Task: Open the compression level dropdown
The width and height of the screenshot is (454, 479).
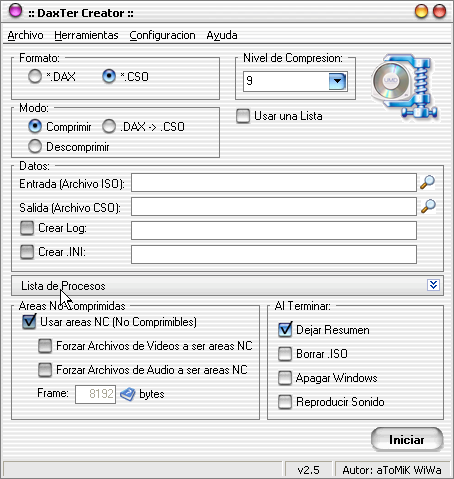Action: click(337, 81)
